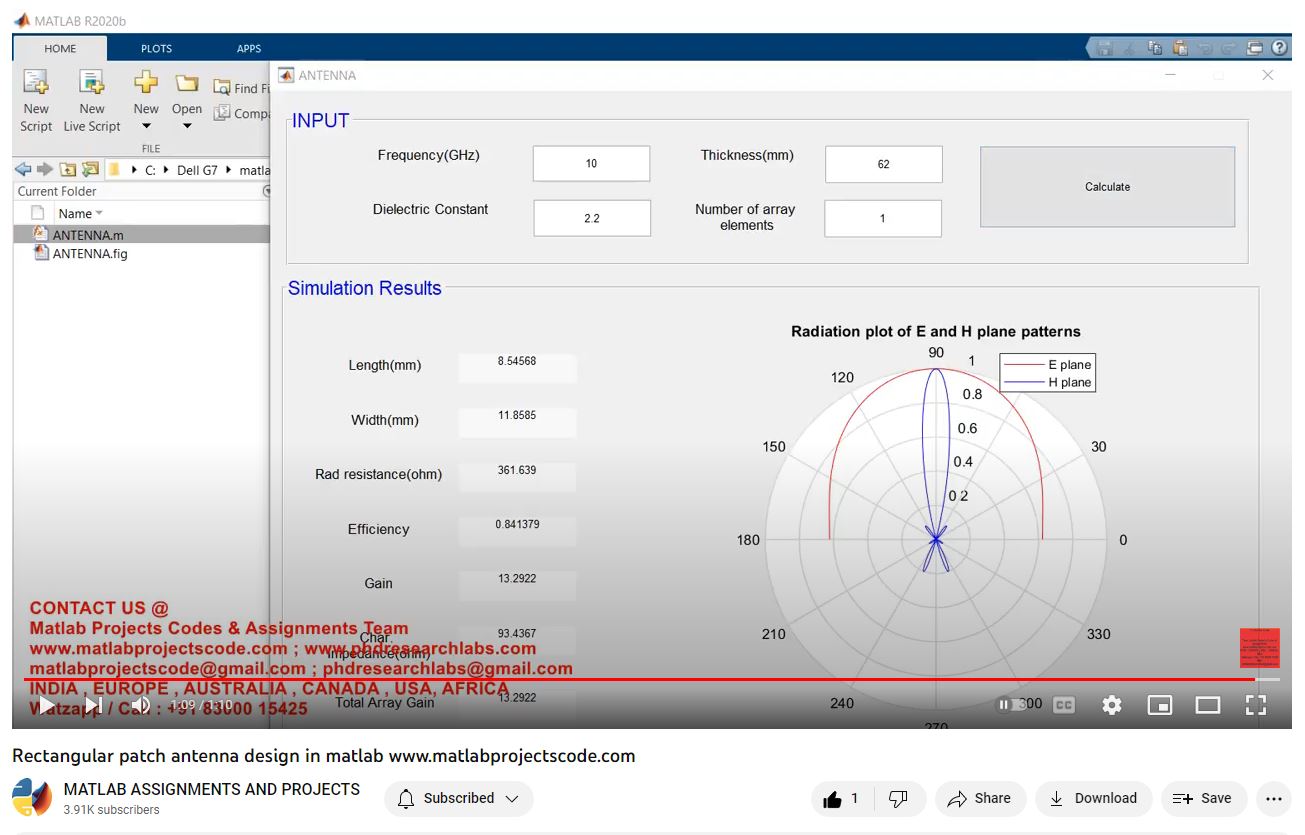Like the video with thumbs up
Image resolution: width=1305 pixels, height=835 pixels.
(x=841, y=798)
